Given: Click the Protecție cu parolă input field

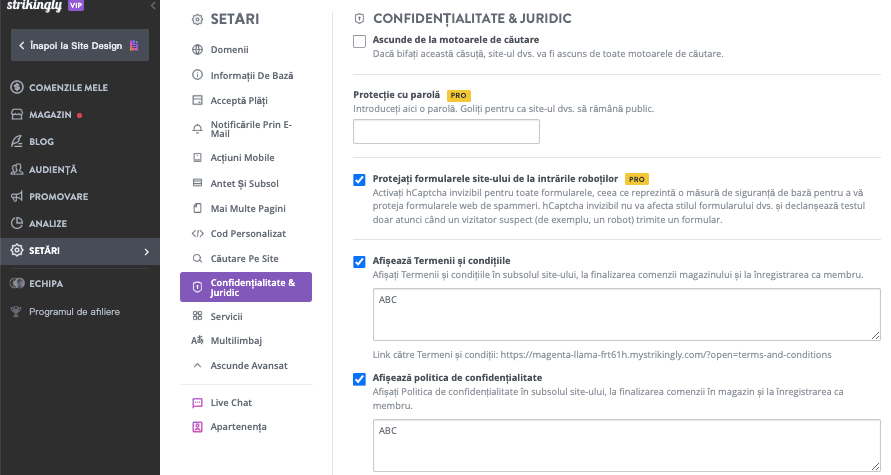Looking at the screenshot, I should tap(446, 131).
